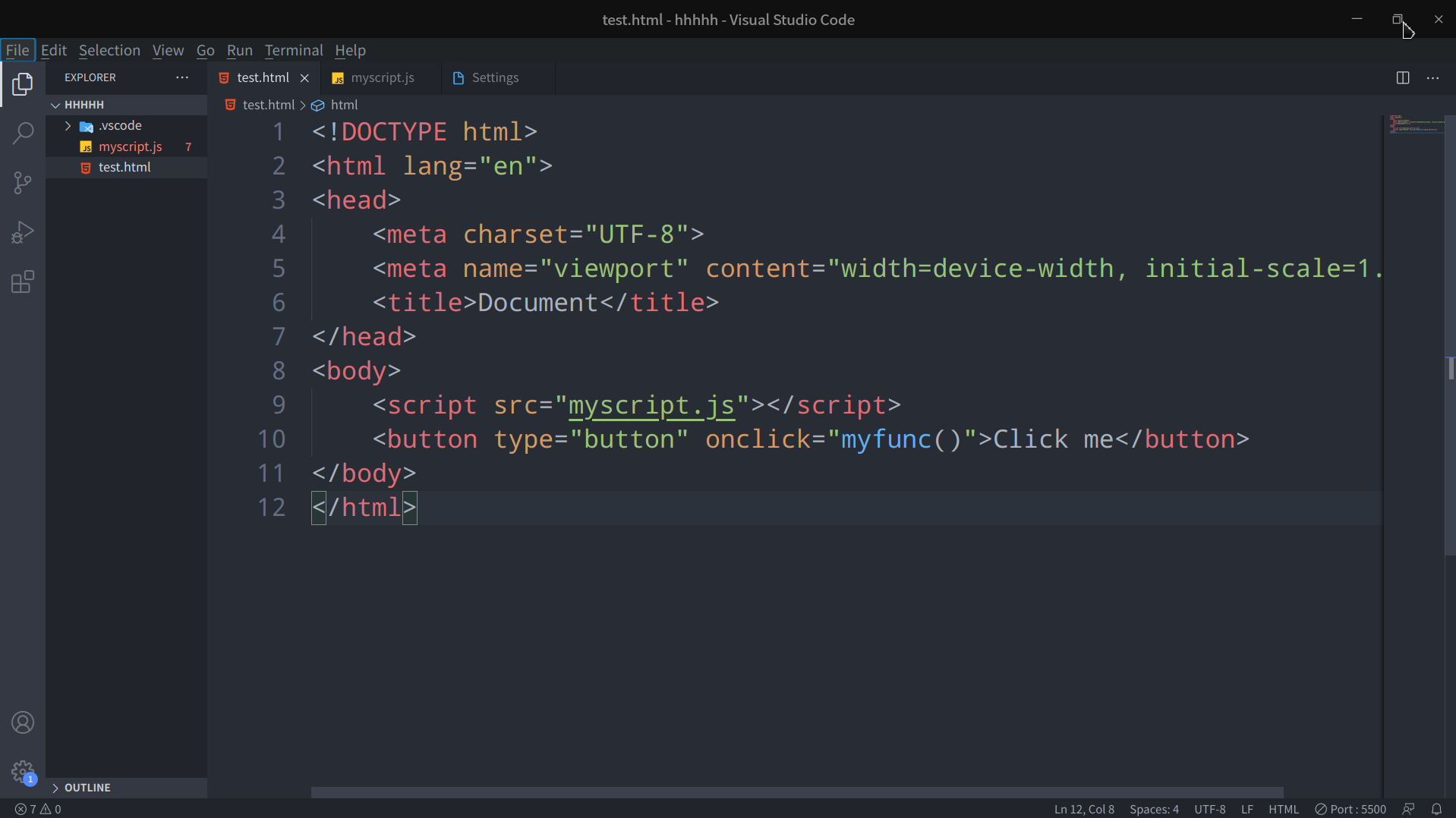The height and width of the screenshot is (818, 1456).
Task: Click HTML file icon on test.html tab
Action: coord(224,77)
